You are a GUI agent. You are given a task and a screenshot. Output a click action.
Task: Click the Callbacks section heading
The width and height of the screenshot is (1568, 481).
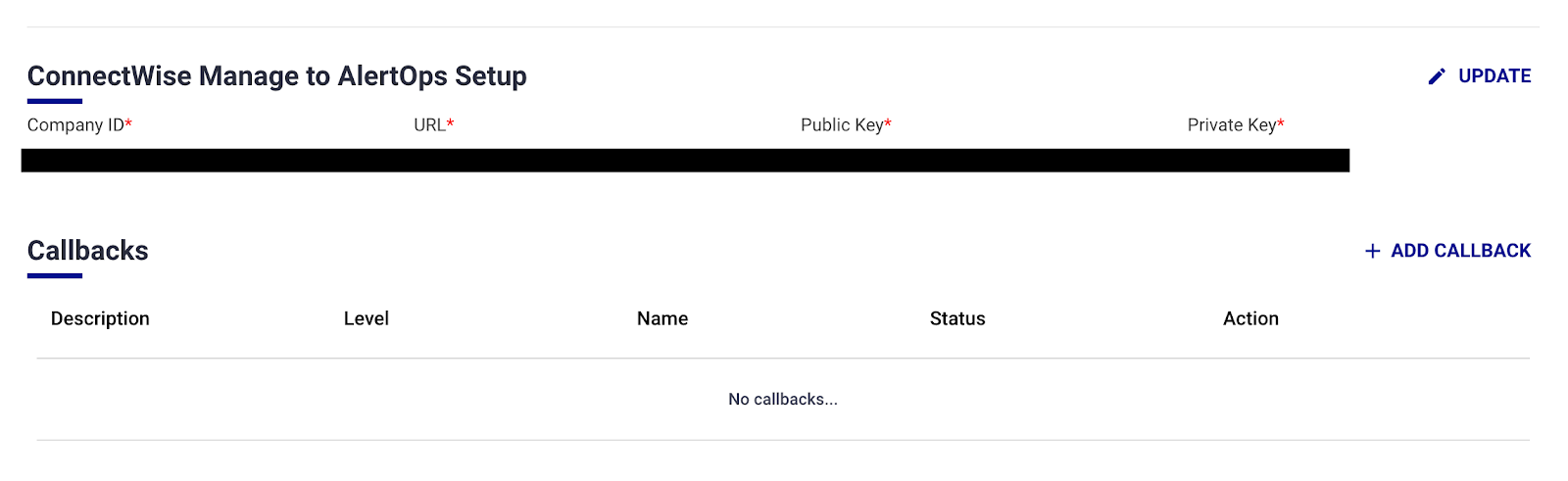(88, 251)
